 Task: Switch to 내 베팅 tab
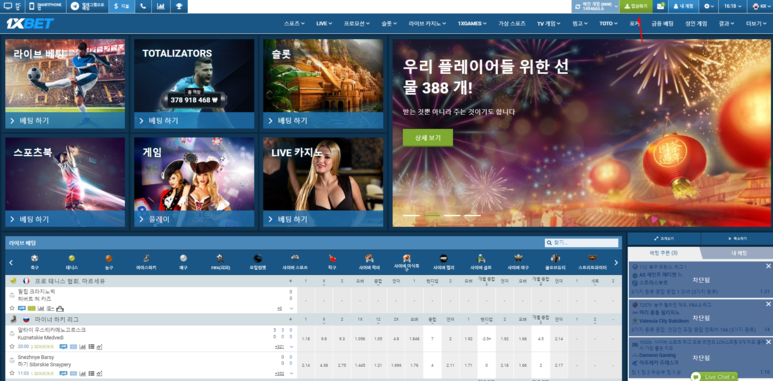[x=738, y=253]
